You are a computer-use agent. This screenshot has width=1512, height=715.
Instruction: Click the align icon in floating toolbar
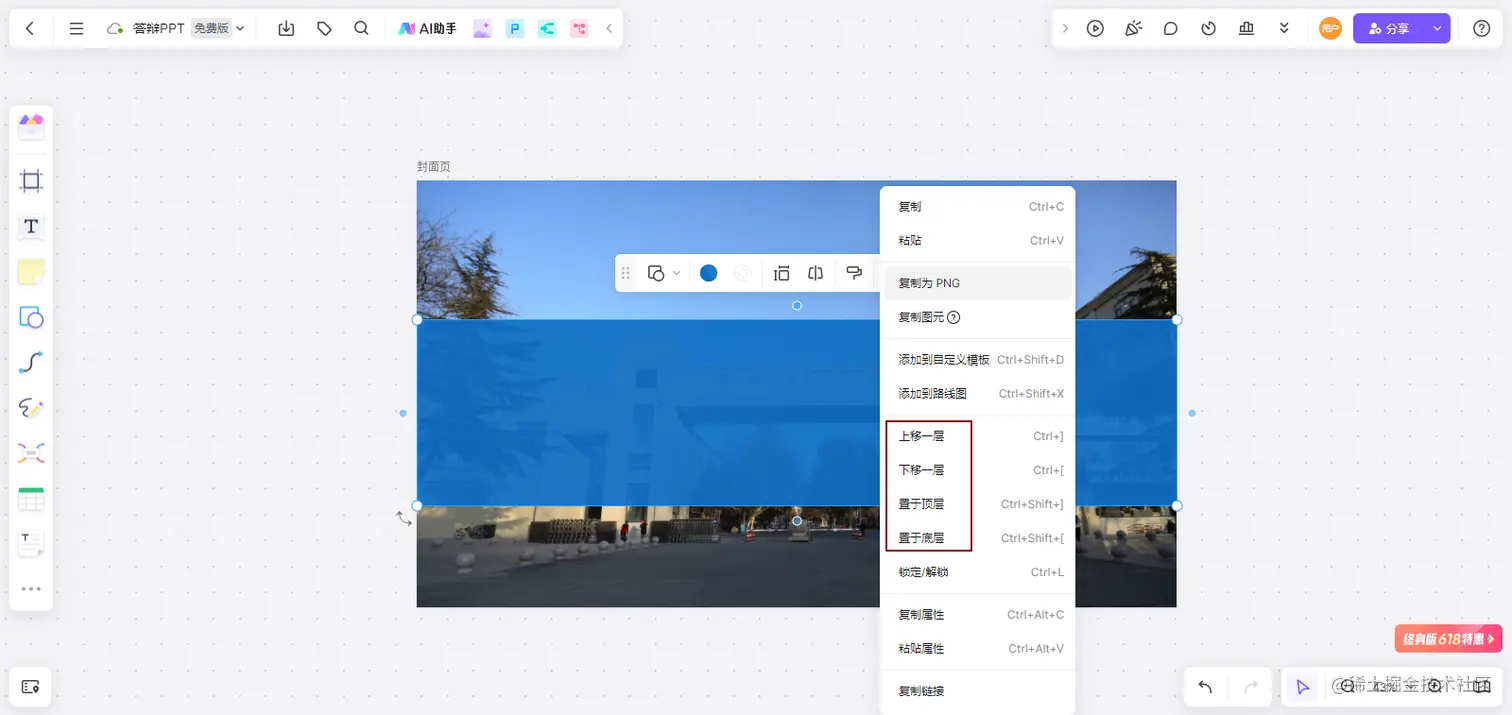tap(782, 273)
